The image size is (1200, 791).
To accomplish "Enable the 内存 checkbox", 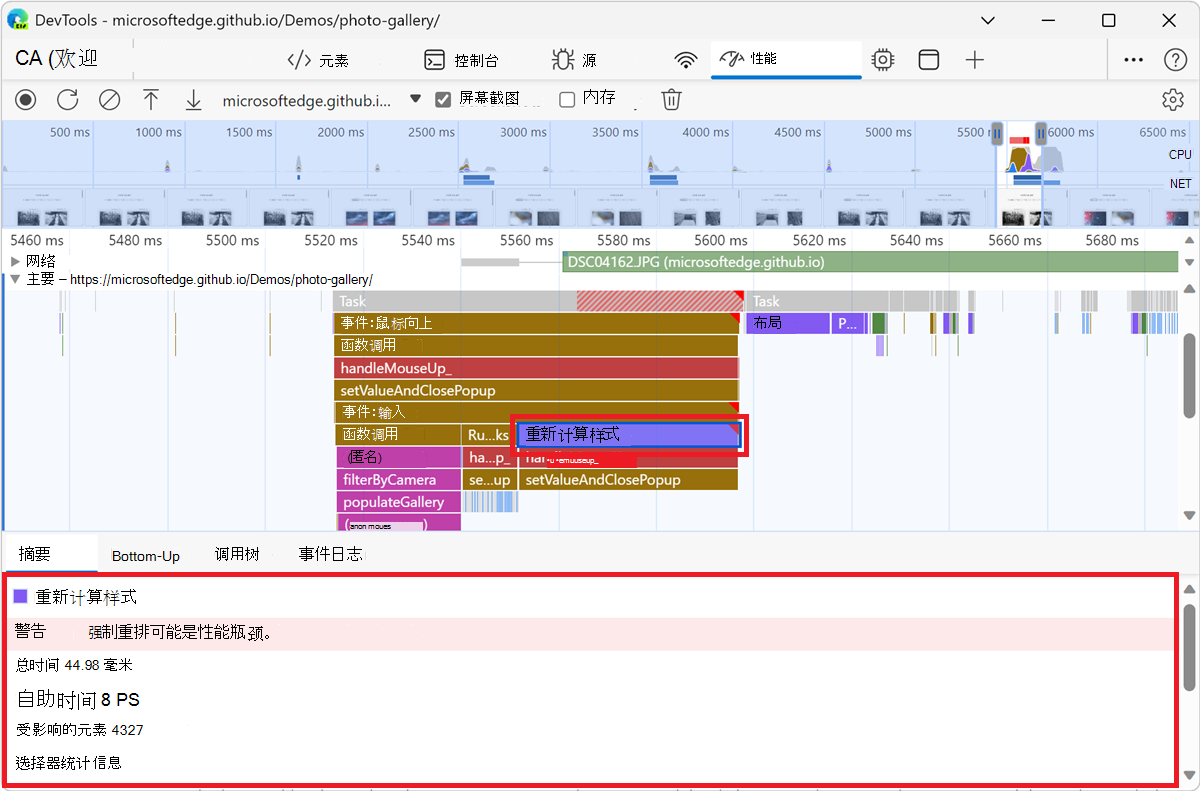I will (567, 99).
